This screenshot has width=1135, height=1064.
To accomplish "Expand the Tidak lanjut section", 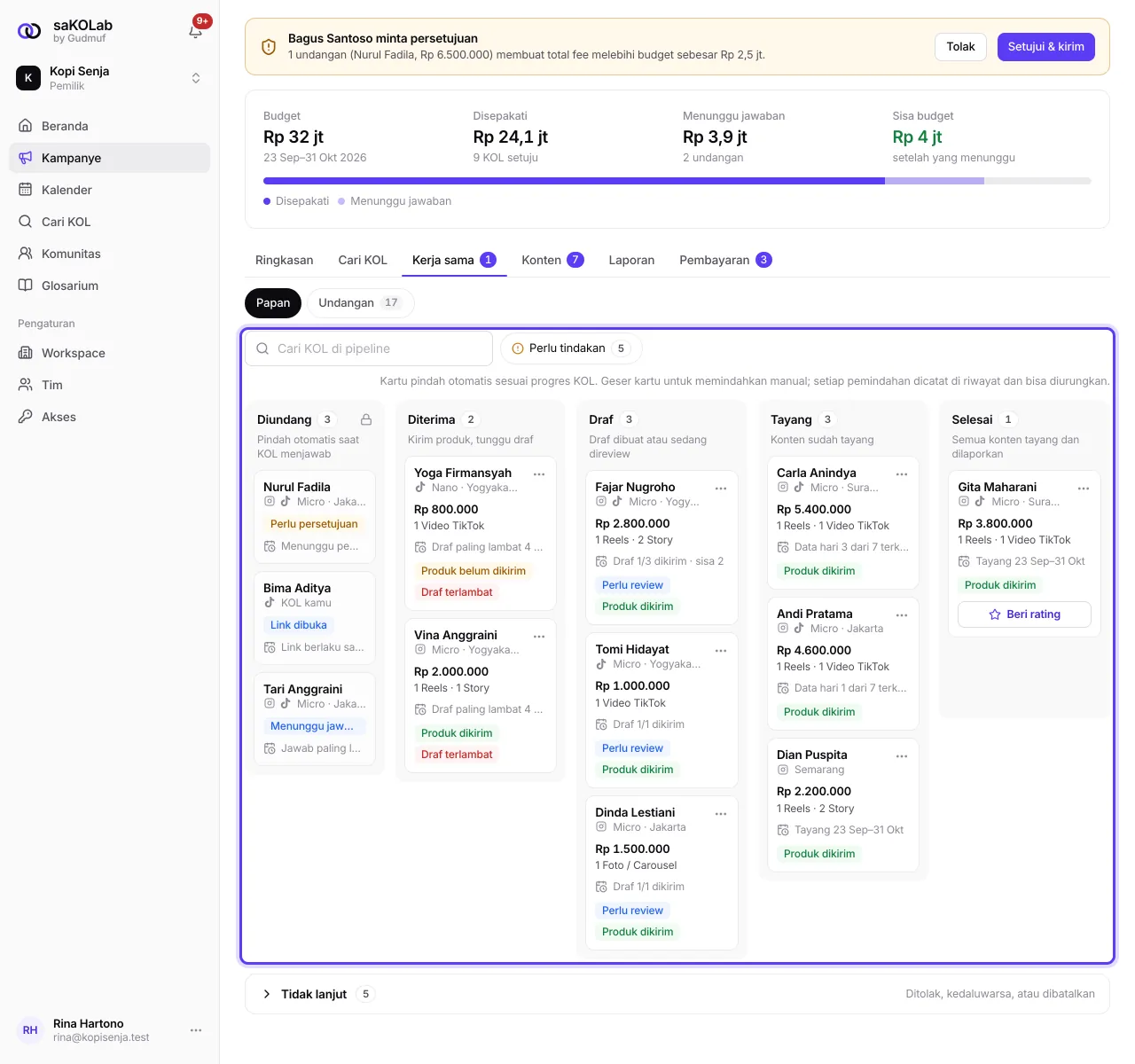I will click(x=677, y=994).
